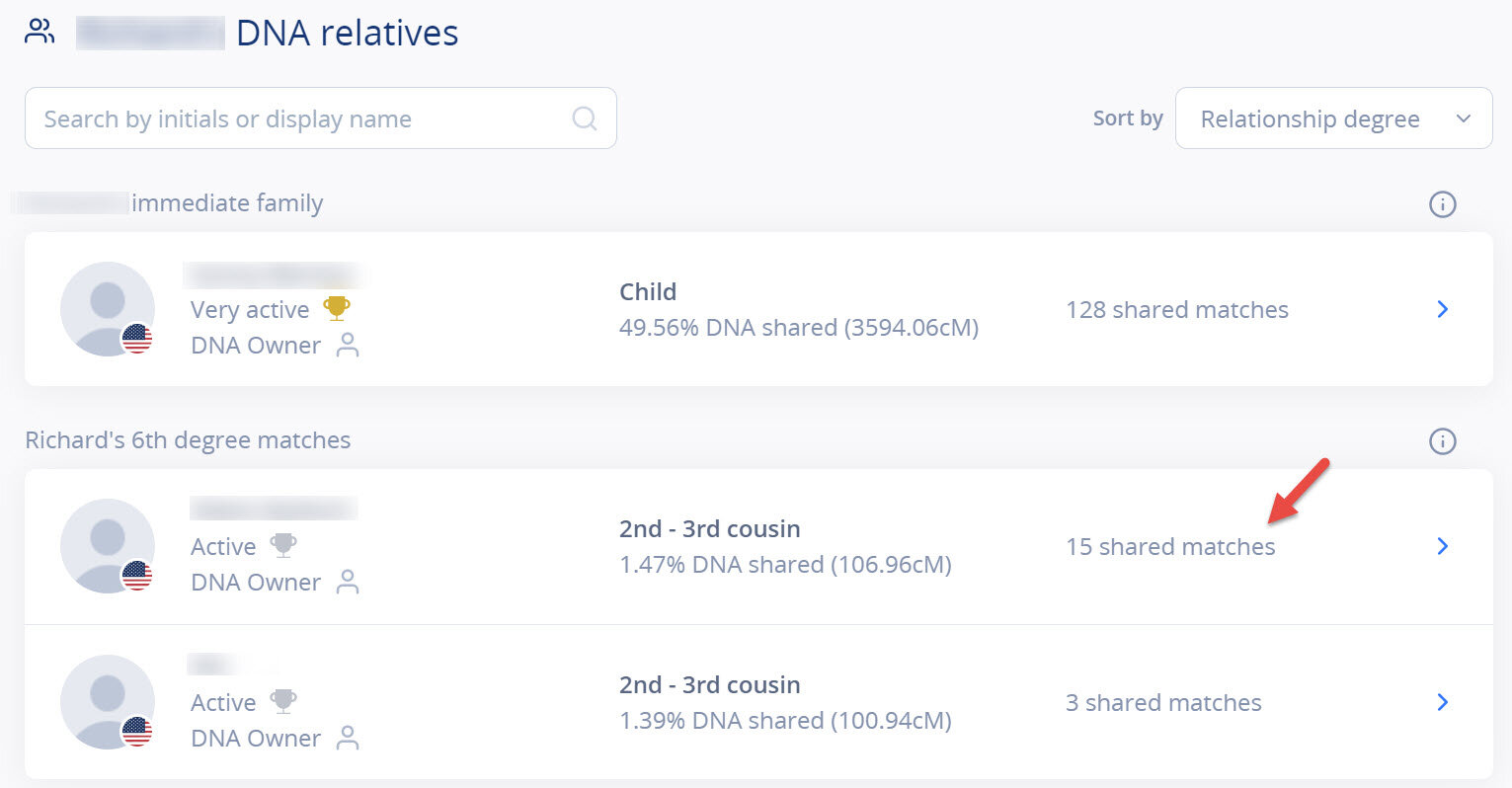This screenshot has height=788, width=1512.
Task: Open the Relationship degree sort dropdown
Action: click(1333, 118)
